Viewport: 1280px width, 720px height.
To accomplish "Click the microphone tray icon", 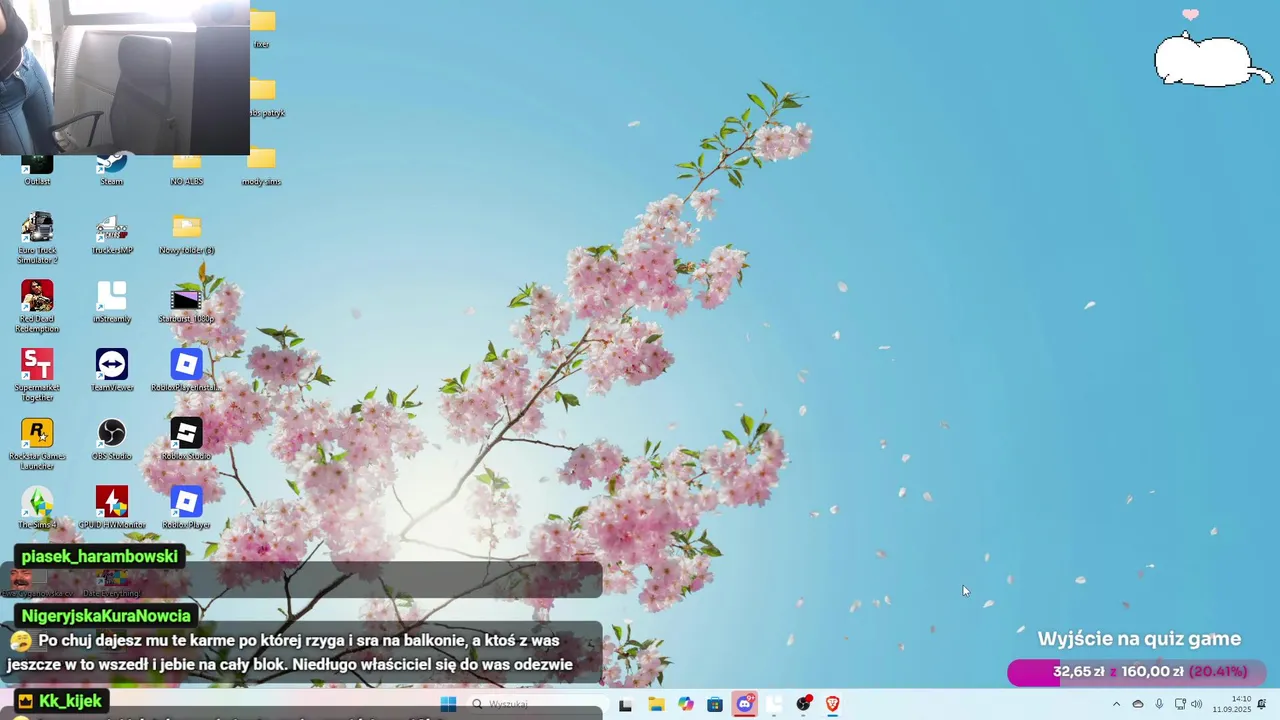I will (x=1159, y=704).
